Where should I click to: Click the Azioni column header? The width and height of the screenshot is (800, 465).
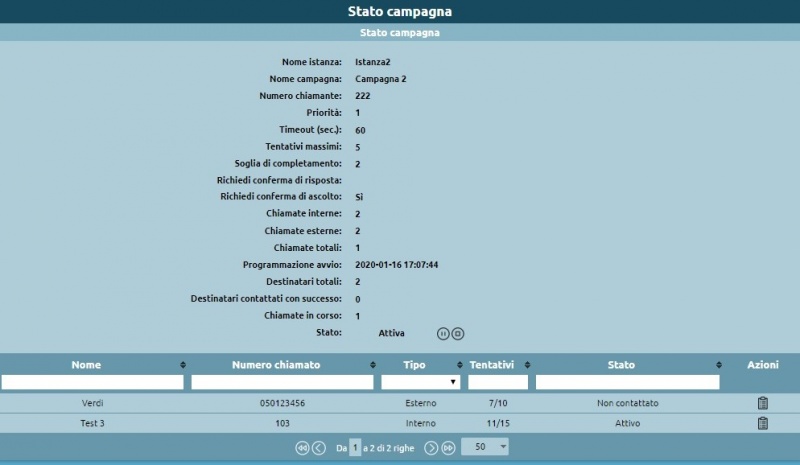[763, 365]
